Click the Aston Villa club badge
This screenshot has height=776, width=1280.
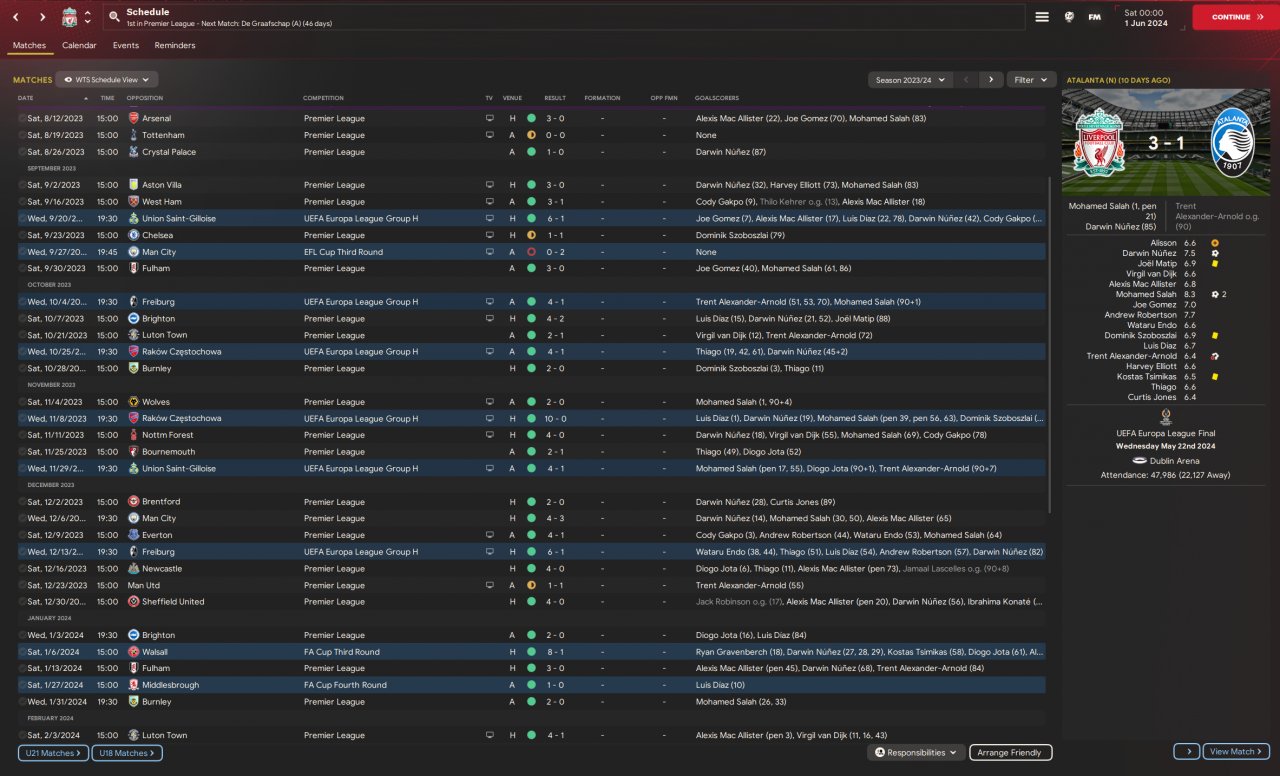(x=134, y=185)
